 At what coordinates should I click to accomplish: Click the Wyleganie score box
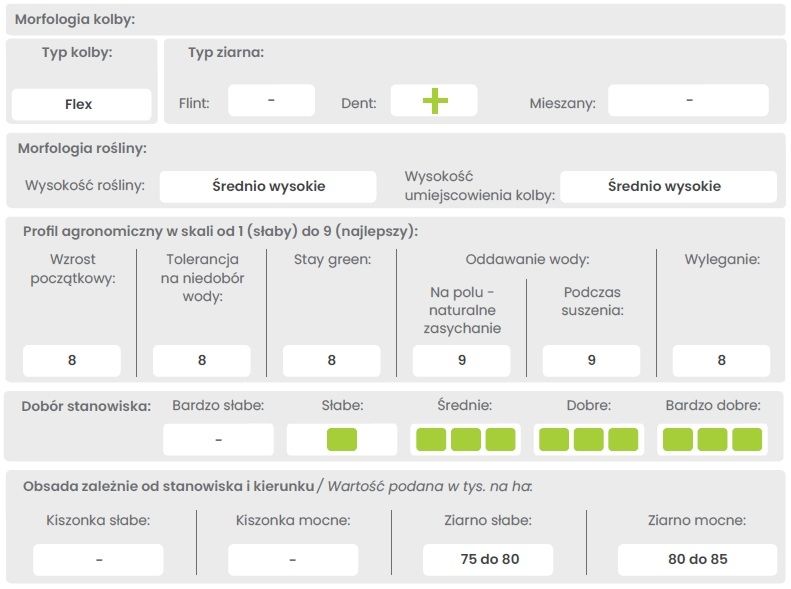click(721, 361)
